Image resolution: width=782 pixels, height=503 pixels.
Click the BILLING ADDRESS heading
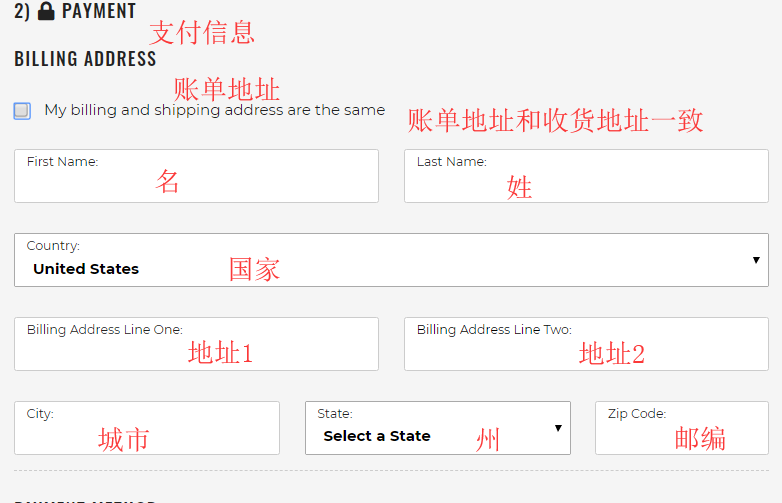point(85,59)
